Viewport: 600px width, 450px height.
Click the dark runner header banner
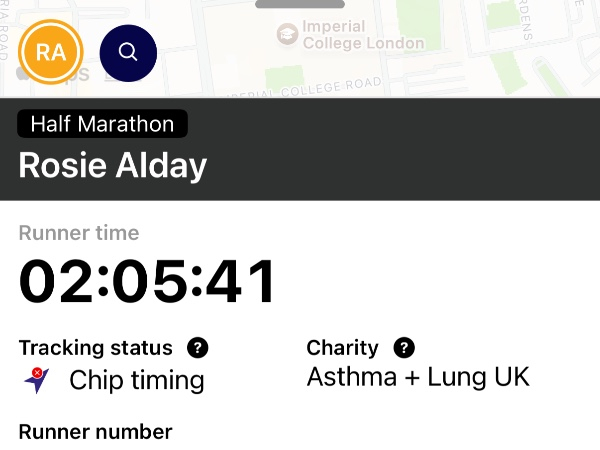[400, 150]
